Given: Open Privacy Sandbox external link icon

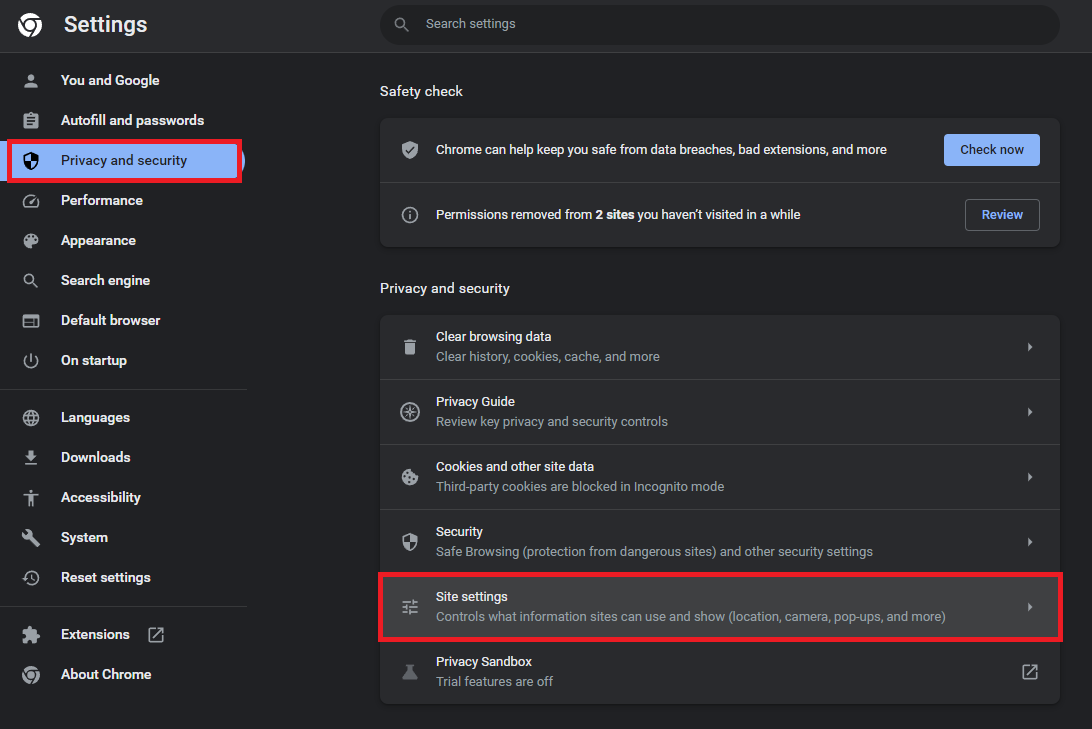Looking at the screenshot, I should (1029, 672).
